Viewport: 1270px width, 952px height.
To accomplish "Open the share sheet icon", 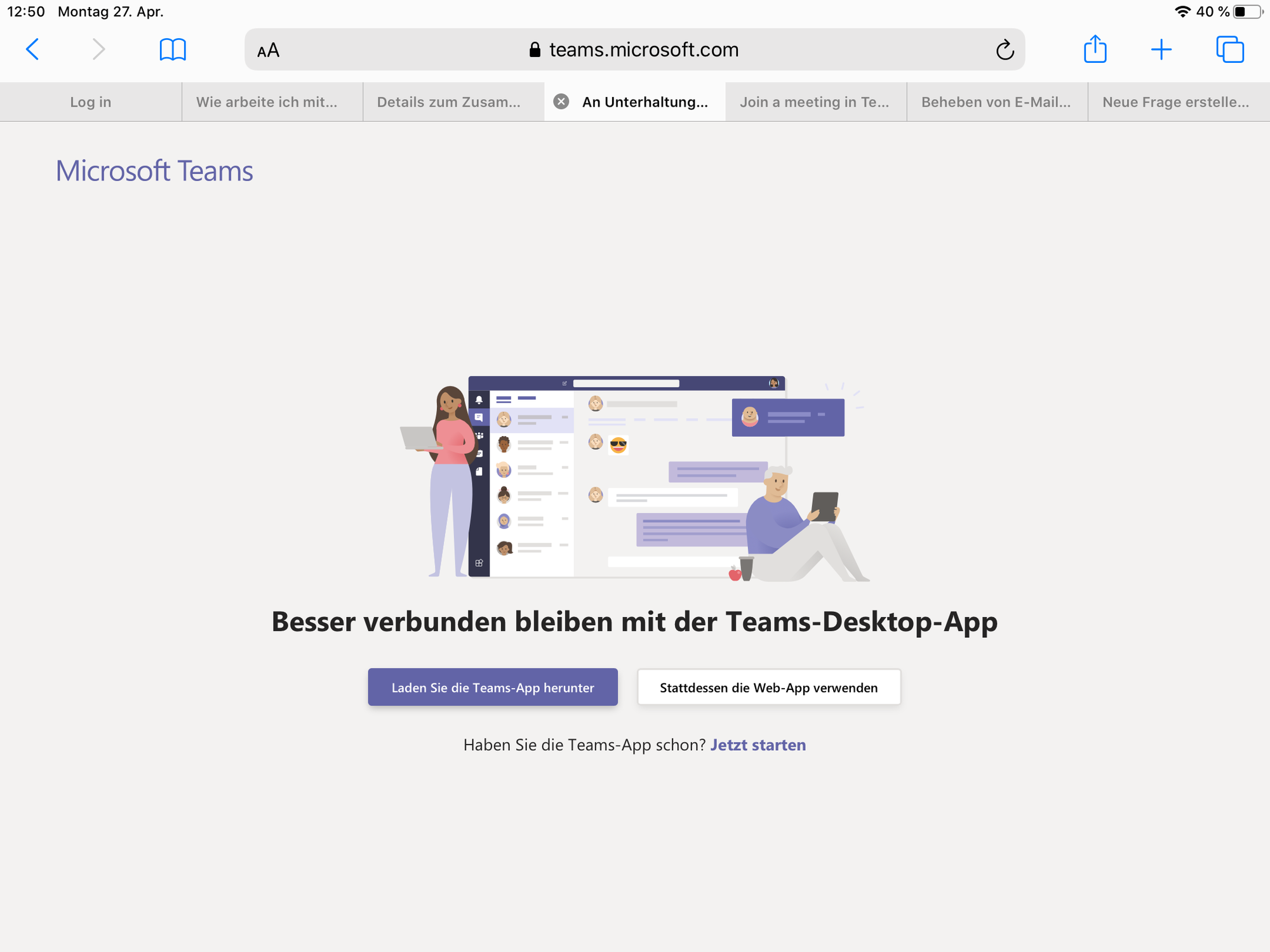I will tap(1095, 49).
